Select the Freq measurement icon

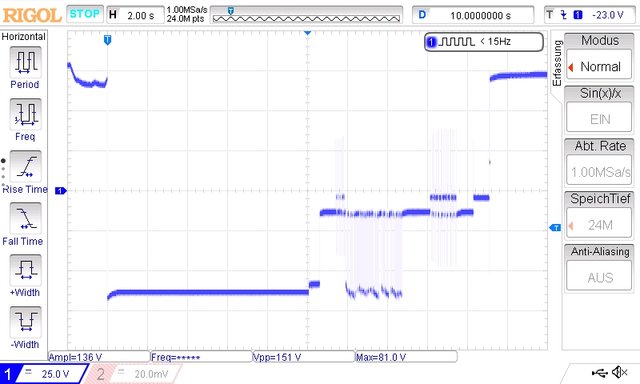[25, 114]
